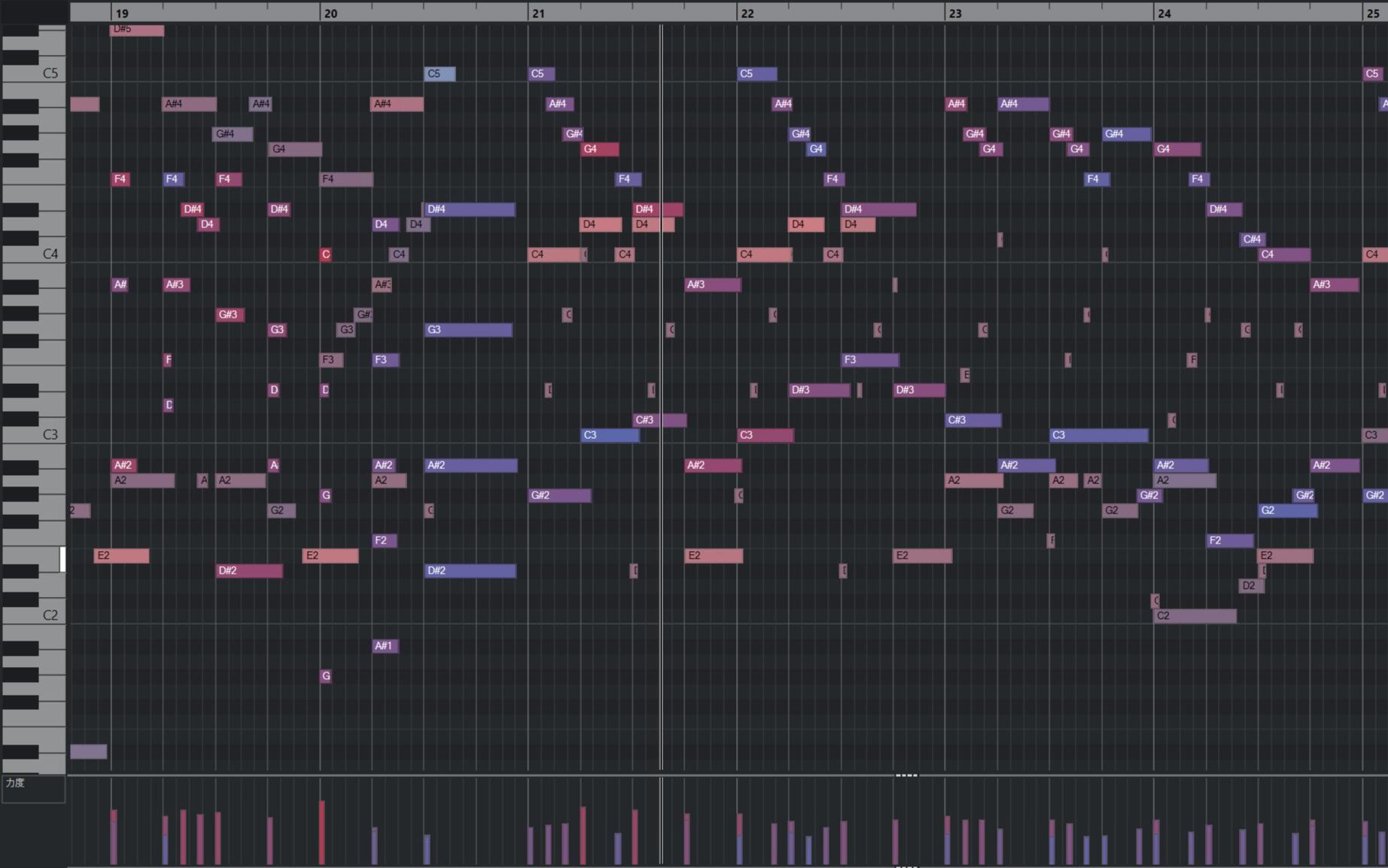
Task: Select the long A2 note in bar 19
Action: [143, 480]
